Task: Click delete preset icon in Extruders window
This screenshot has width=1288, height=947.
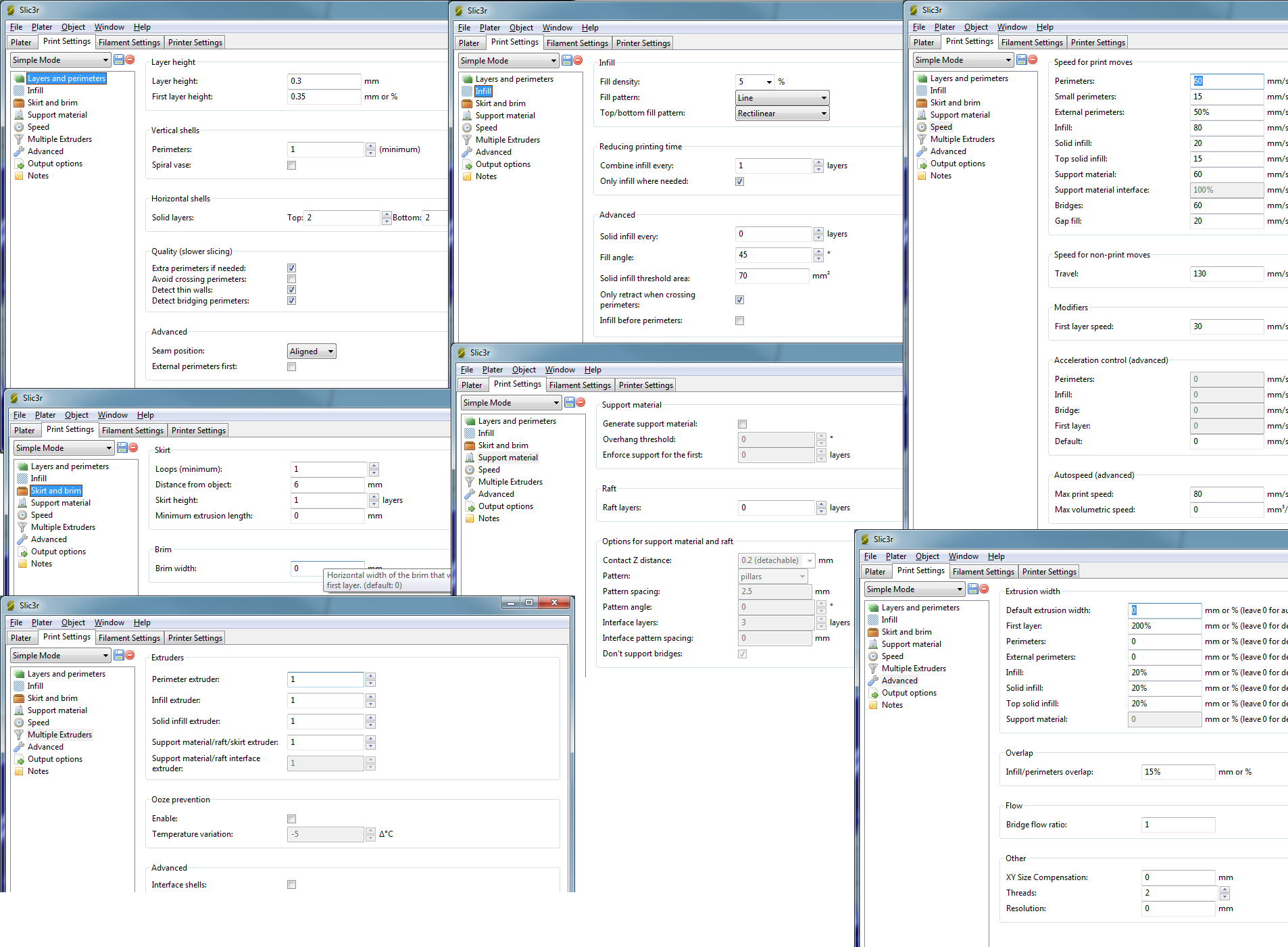Action: (130, 656)
